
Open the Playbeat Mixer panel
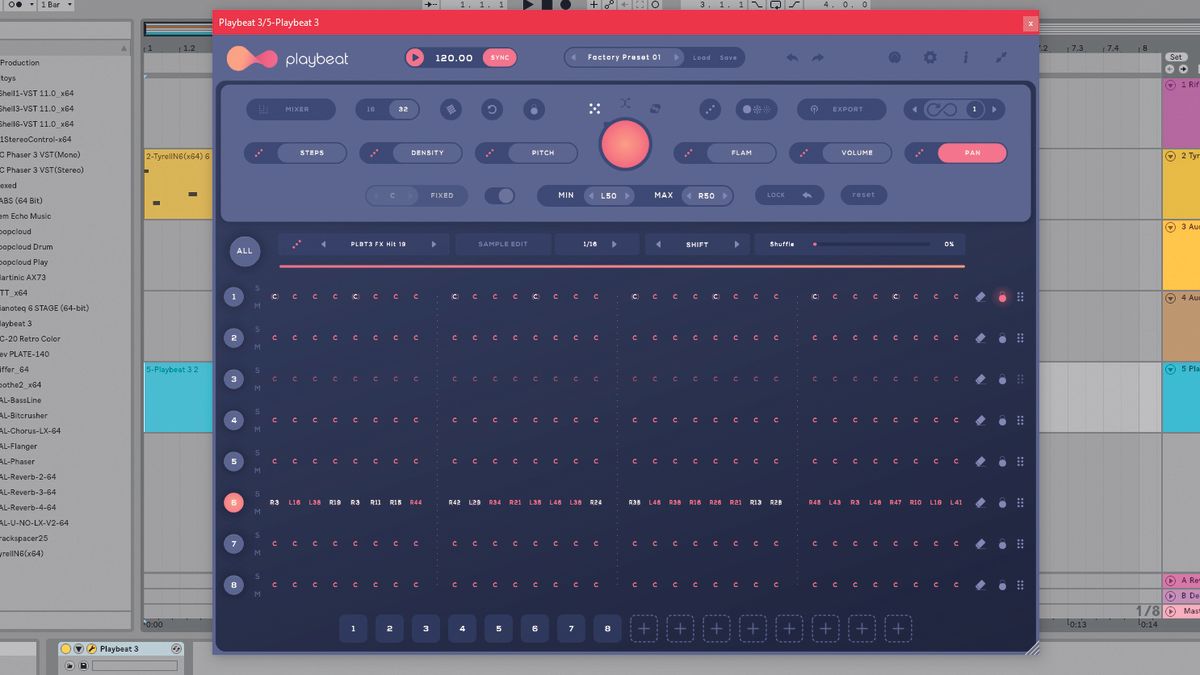tap(289, 109)
